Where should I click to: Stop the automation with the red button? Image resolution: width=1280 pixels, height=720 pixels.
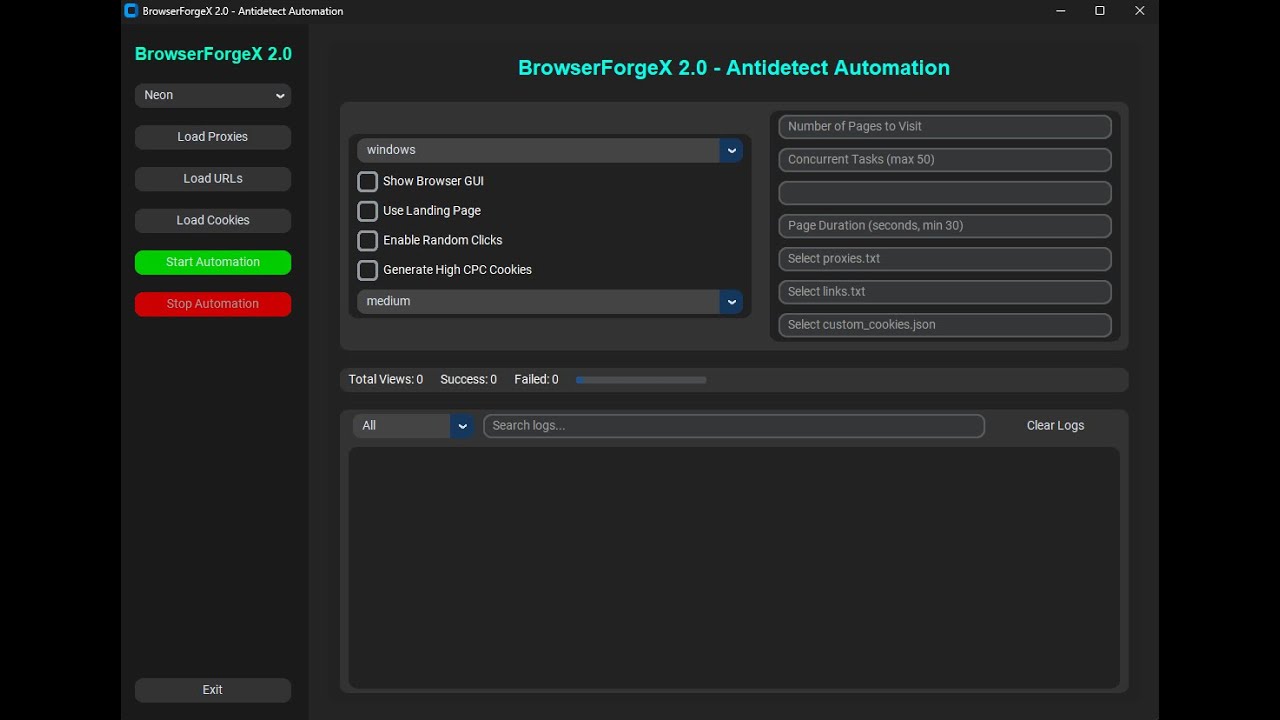[213, 304]
